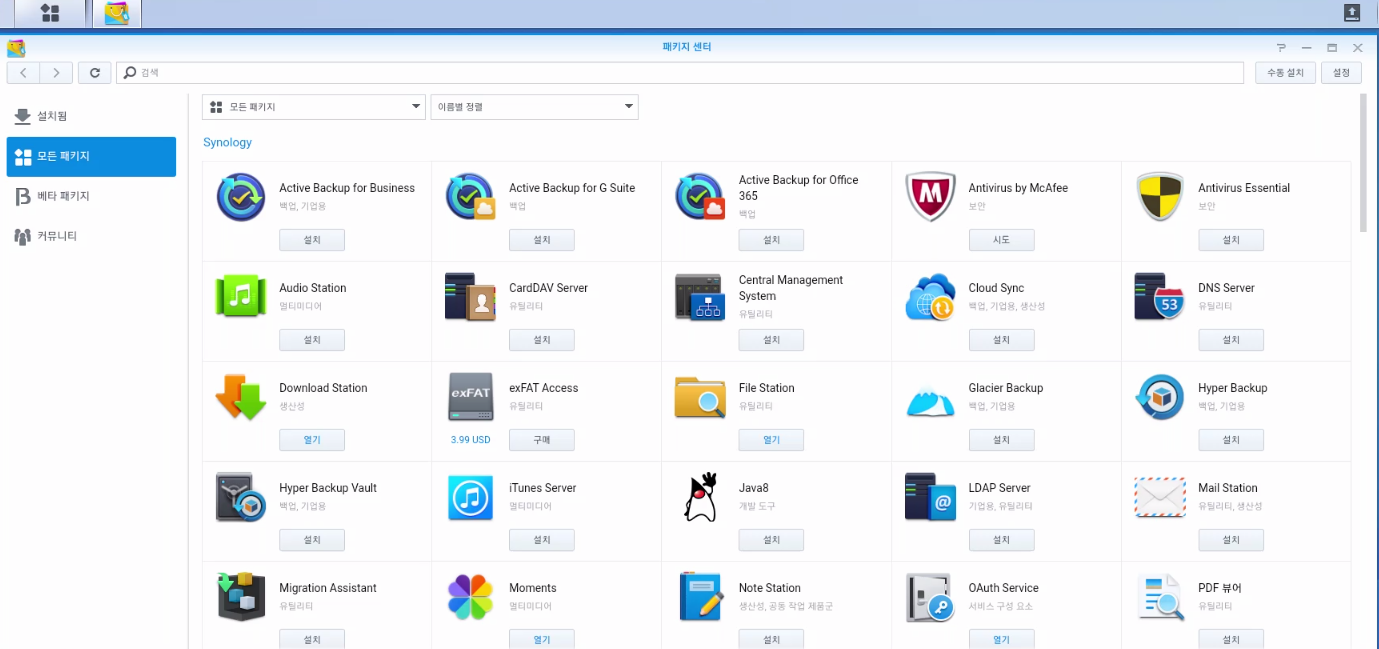Click the Antivirus by McAfee shield icon
Viewport: 1379px width, 649px height.
930,197
